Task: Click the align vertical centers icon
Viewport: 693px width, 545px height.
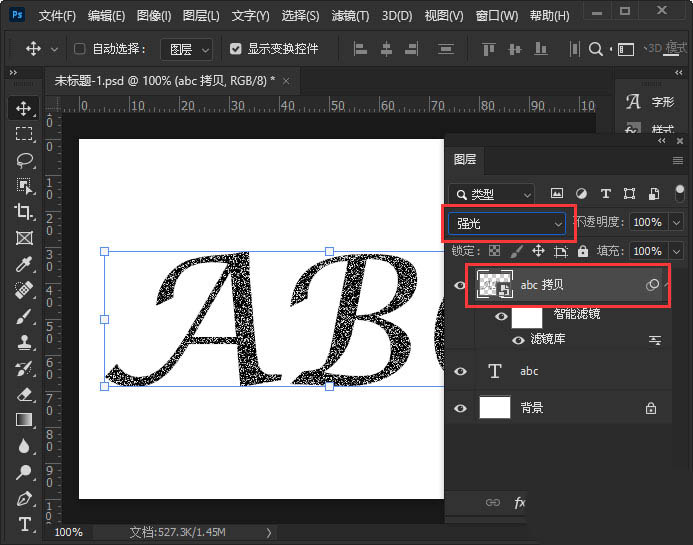Action: [514, 49]
